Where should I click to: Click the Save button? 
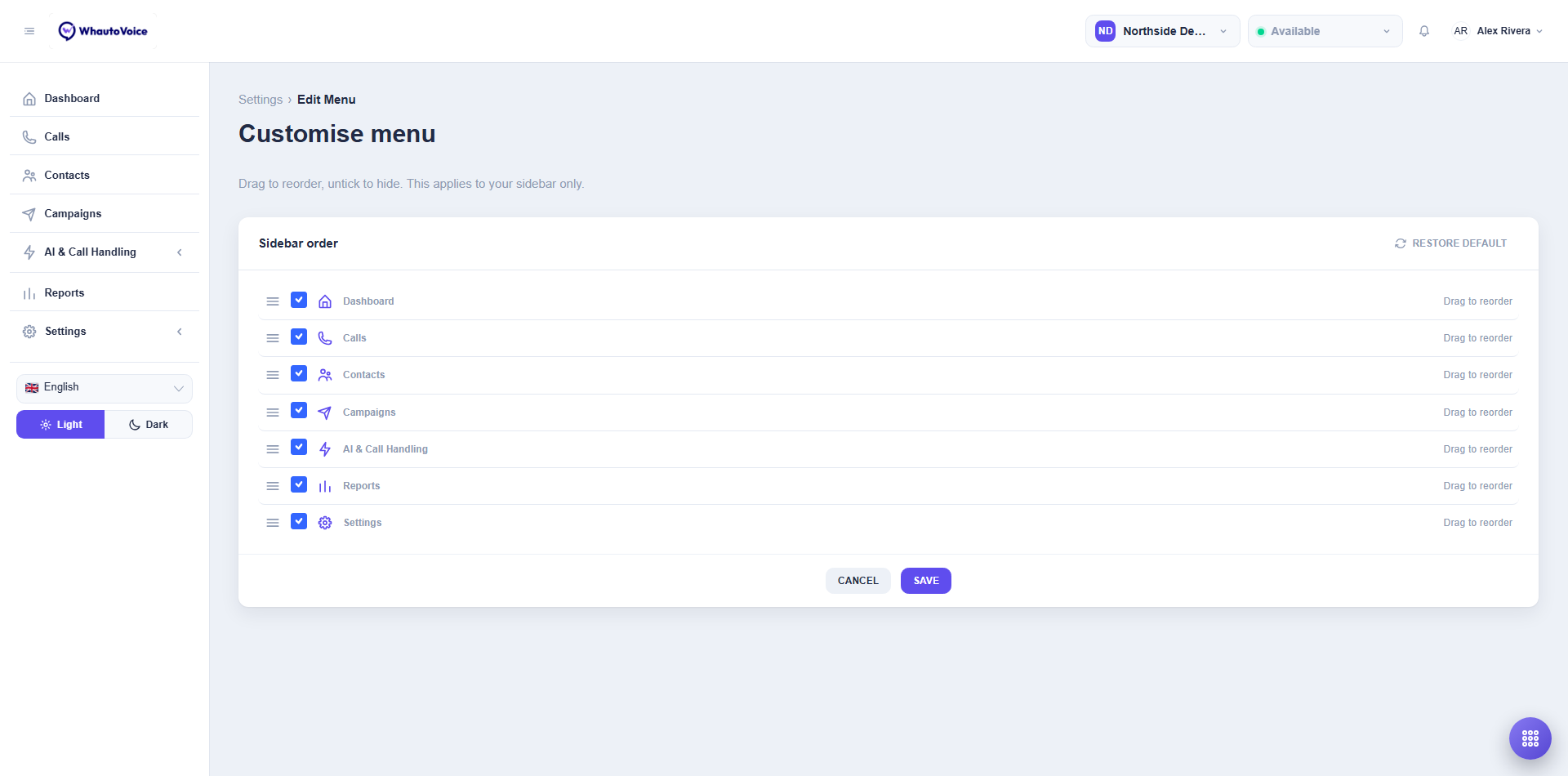click(926, 581)
